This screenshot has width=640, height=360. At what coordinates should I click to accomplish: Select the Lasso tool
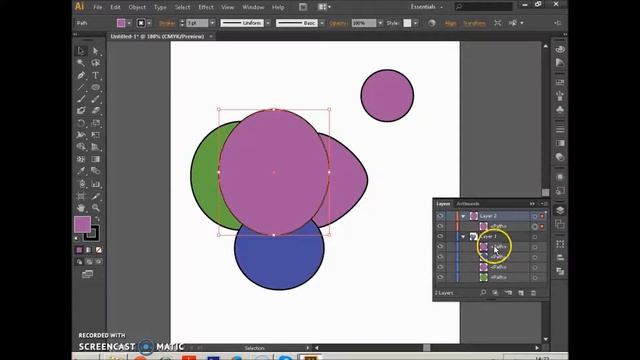point(96,63)
